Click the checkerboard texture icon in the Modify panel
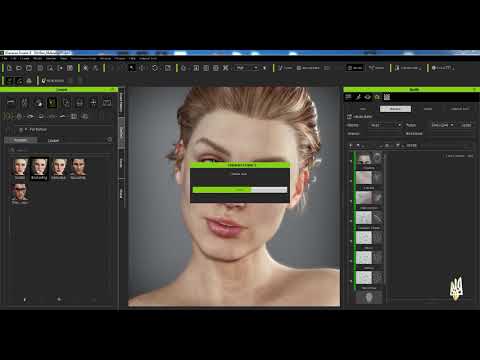The width and height of the screenshot is (480, 360). (x=387, y=97)
